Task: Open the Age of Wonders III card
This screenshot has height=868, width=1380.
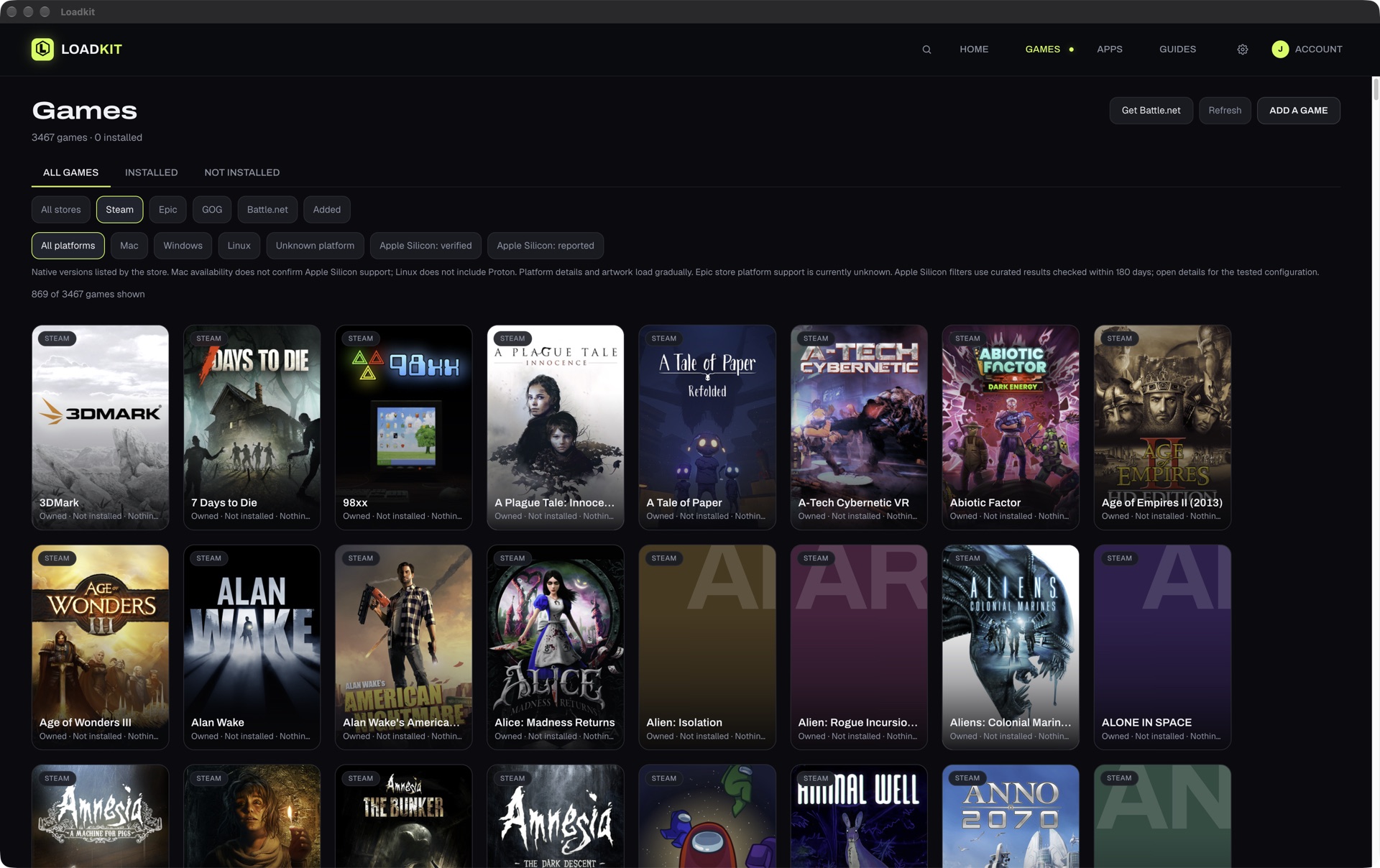Action: 100,647
